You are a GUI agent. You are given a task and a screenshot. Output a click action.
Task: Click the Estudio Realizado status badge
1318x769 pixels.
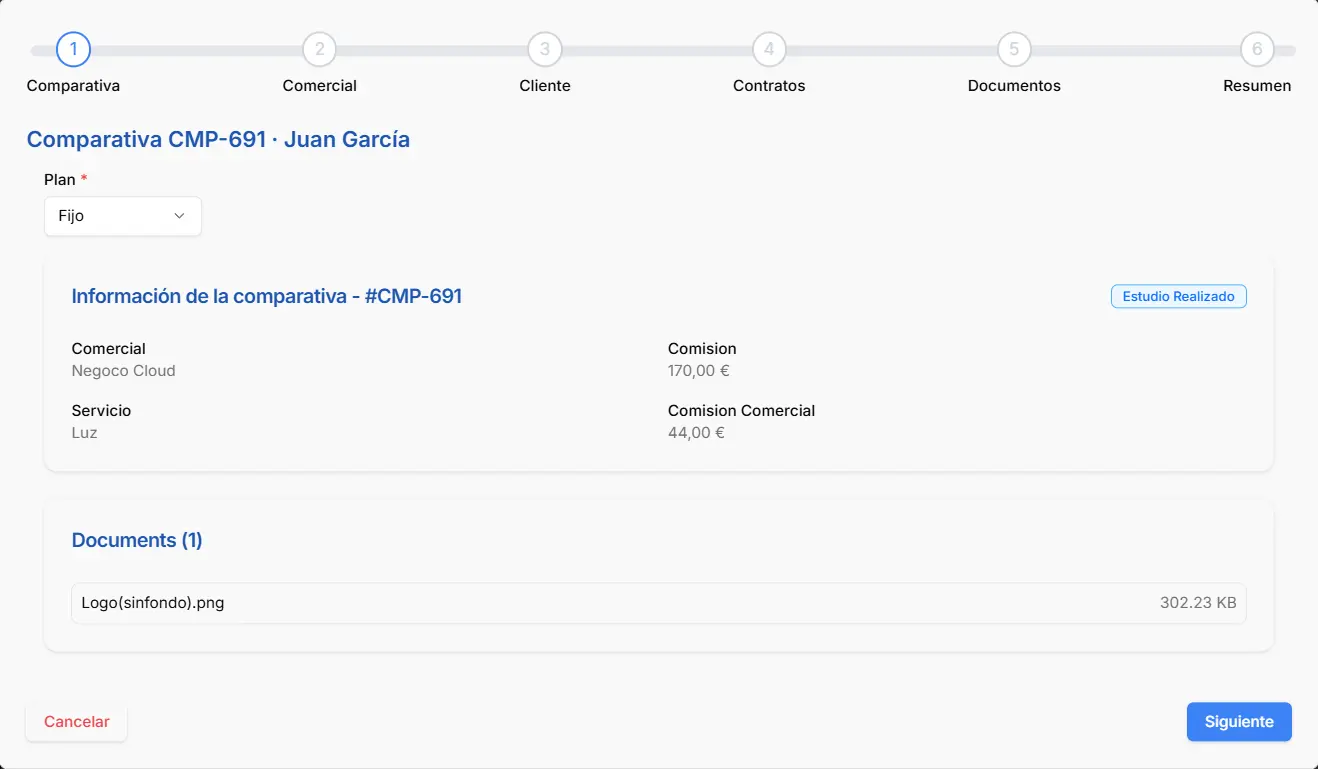point(1178,297)
